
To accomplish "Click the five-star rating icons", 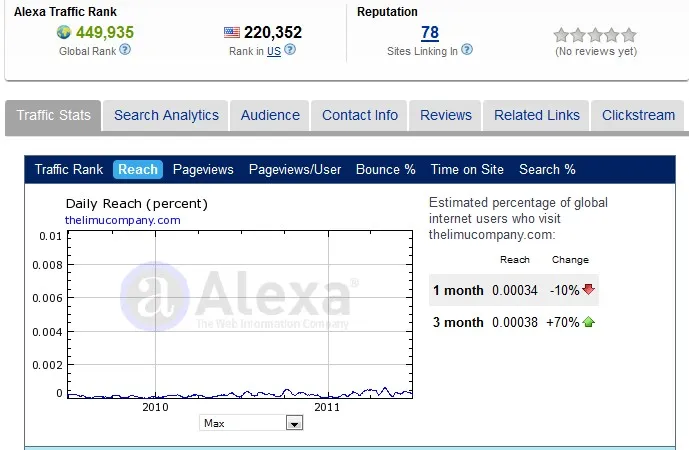I will [595, 34].
